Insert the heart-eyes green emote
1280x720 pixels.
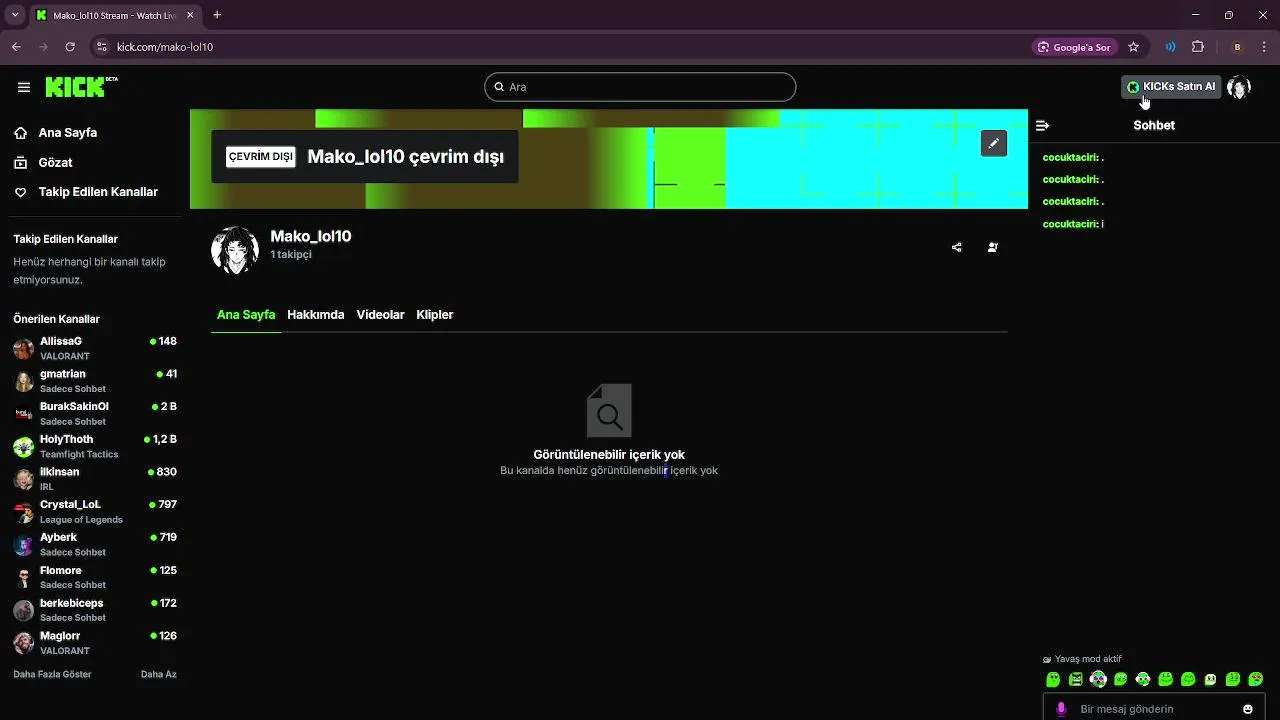(1255, 679)
